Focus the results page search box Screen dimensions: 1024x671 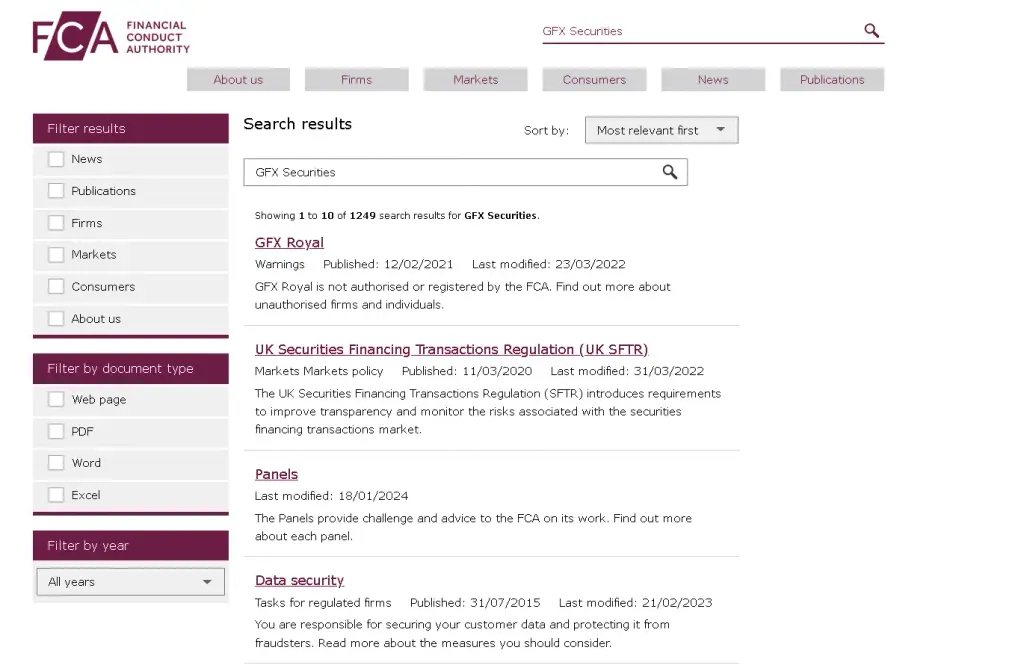466,172
